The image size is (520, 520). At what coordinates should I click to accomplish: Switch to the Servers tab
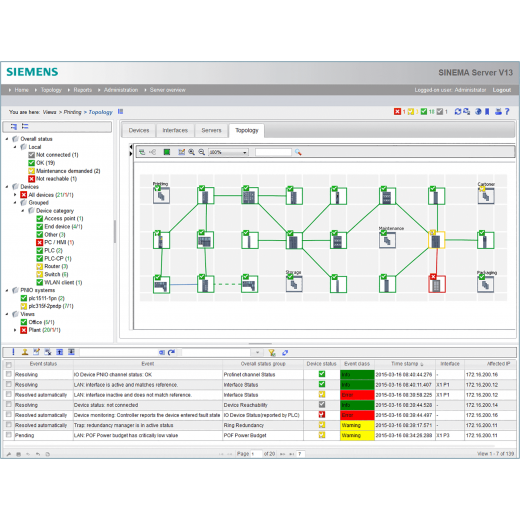211,130
